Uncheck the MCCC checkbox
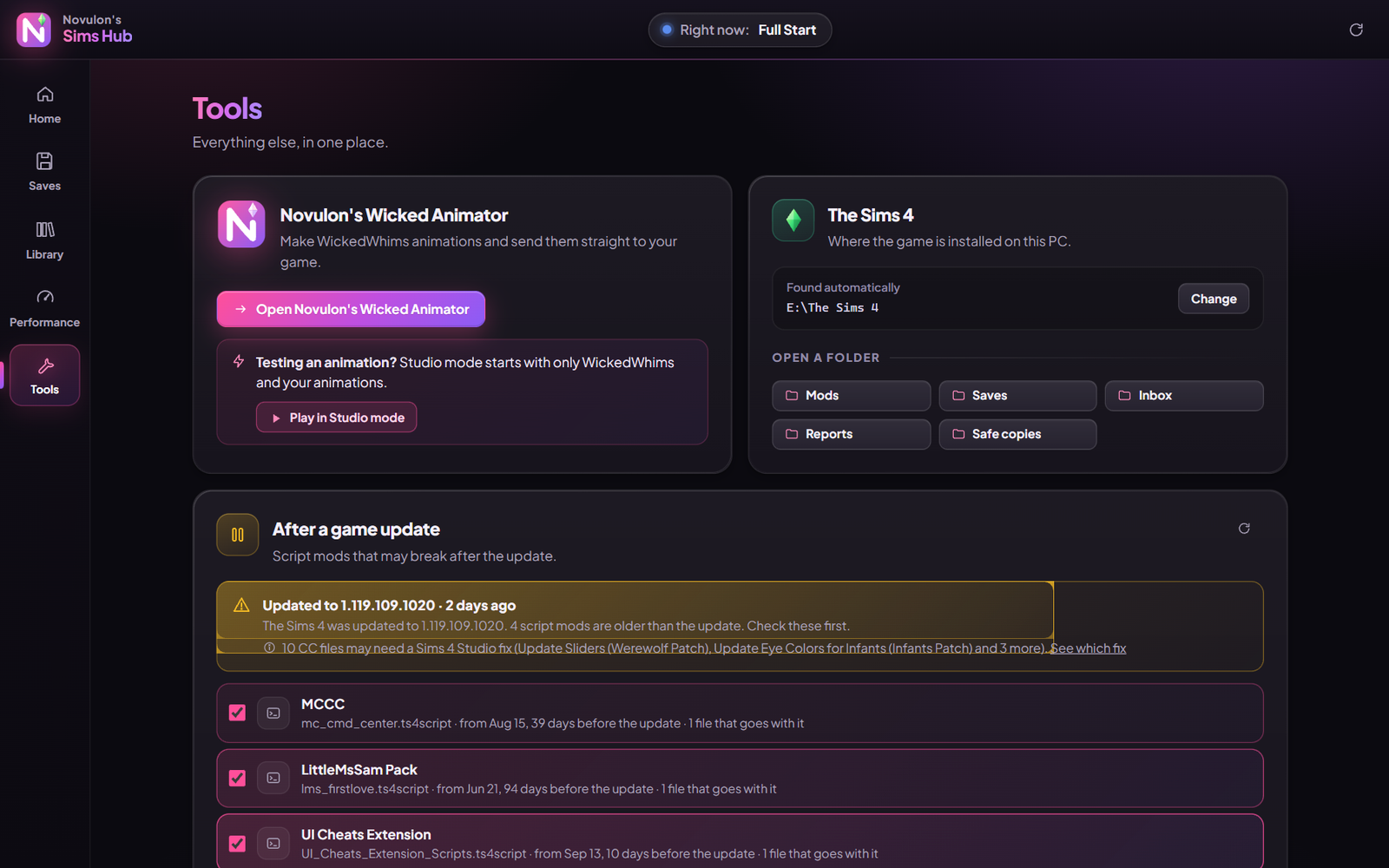 pos(237,713)
